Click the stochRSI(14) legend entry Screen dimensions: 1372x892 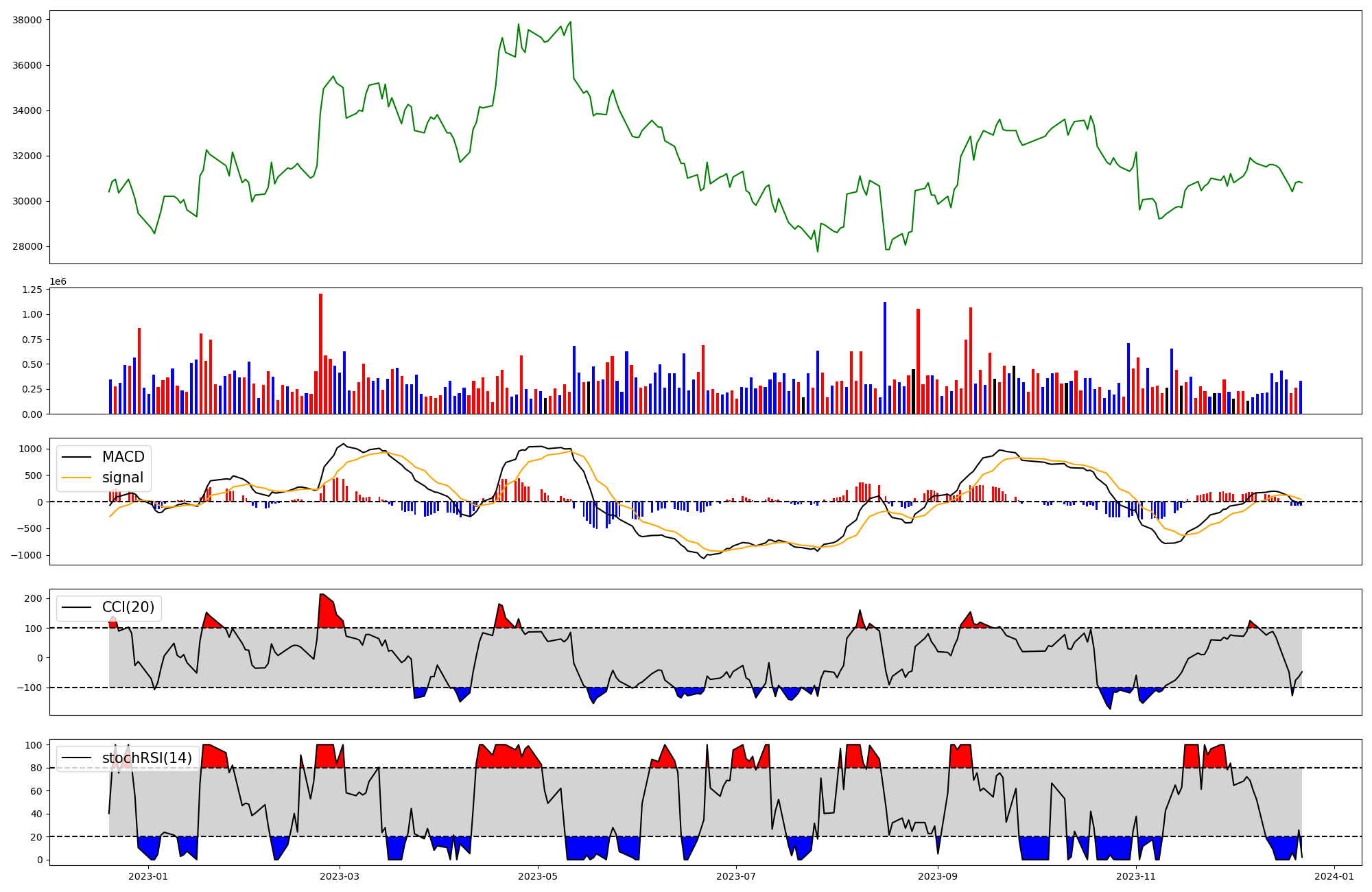pyautogui.click(x=147, y=758)
